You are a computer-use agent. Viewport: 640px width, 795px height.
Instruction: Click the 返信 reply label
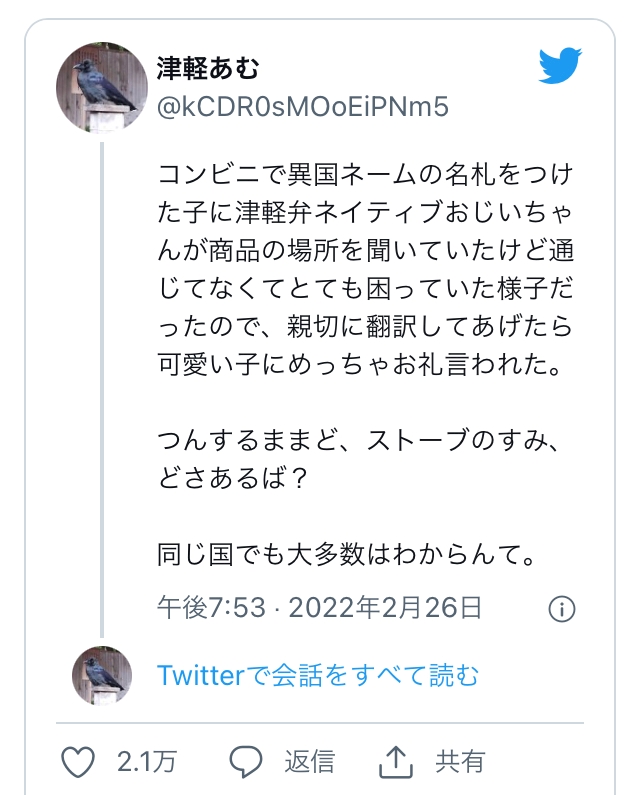[x=309, y=762]
